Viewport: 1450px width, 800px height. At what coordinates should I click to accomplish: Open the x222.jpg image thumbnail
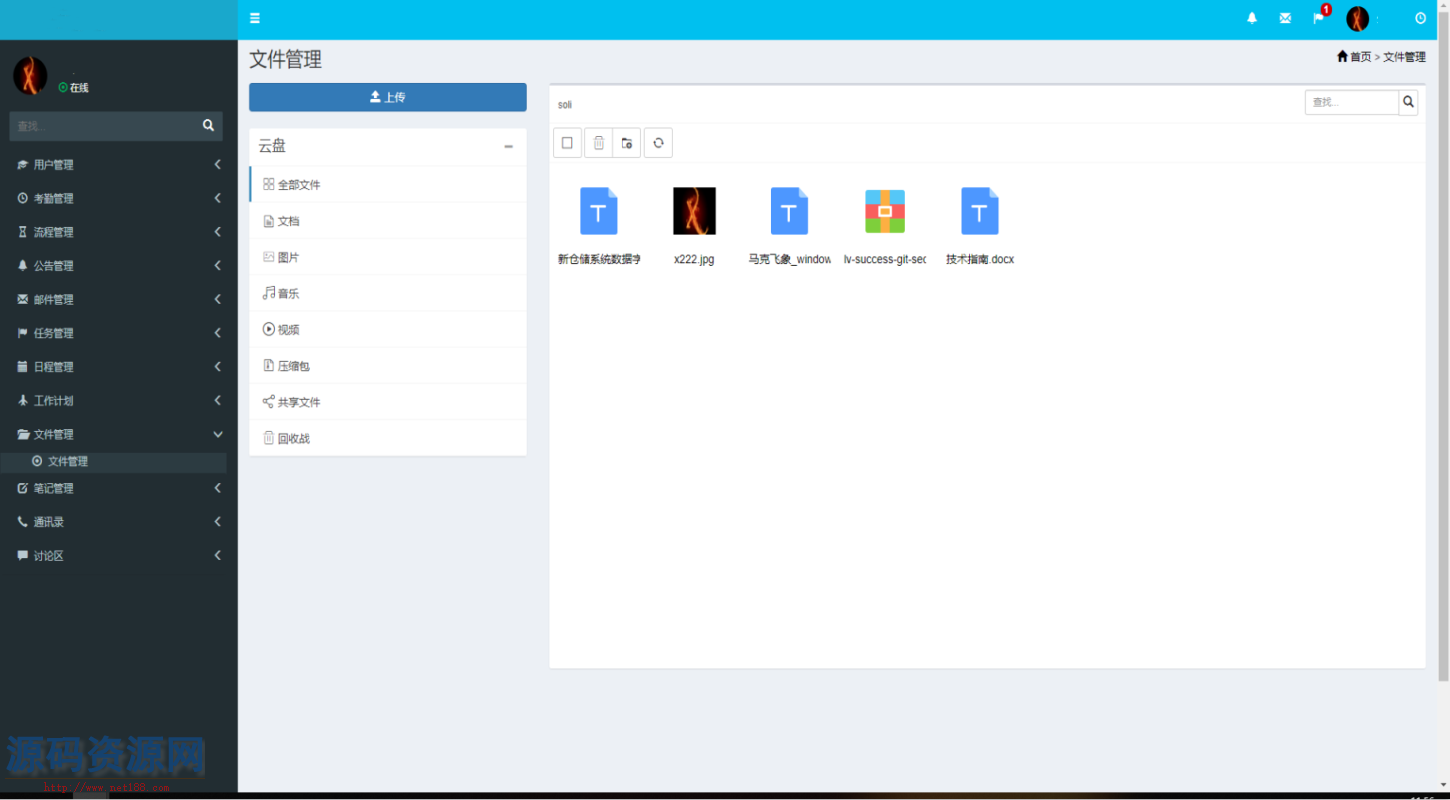[694, 211]
